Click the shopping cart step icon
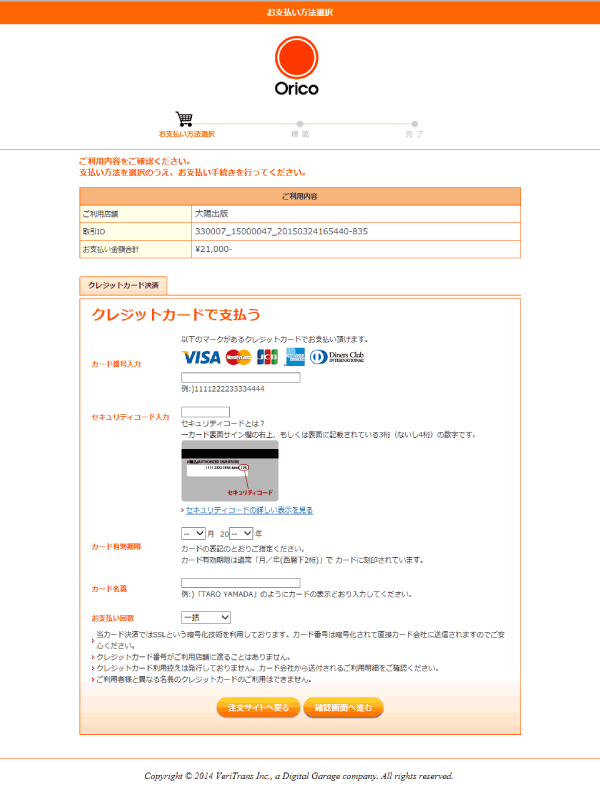This screenshot has height=790, width=600. (184, 119)
